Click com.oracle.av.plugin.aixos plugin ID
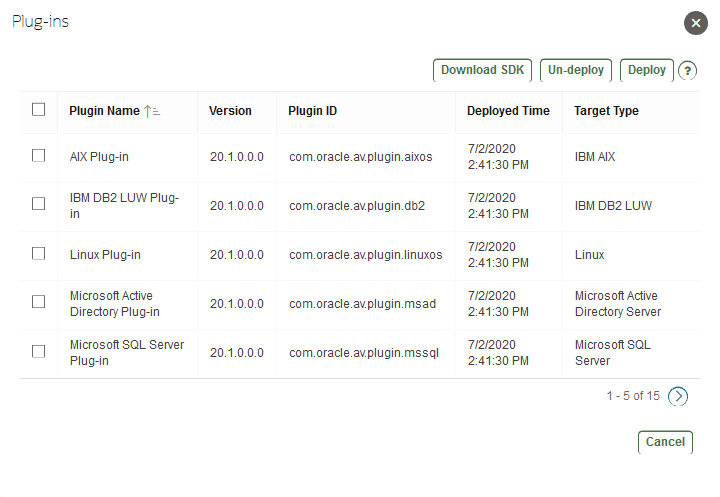The height and width of the screenshot is (497, 720). coord(360,157)
